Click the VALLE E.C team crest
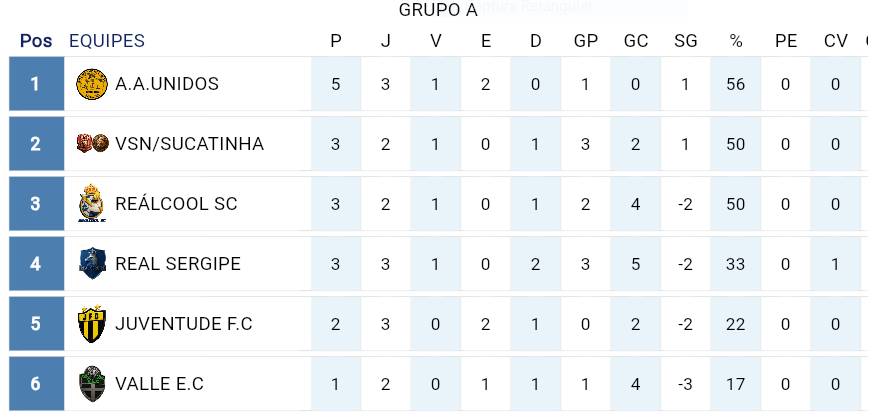 [92, 384]
